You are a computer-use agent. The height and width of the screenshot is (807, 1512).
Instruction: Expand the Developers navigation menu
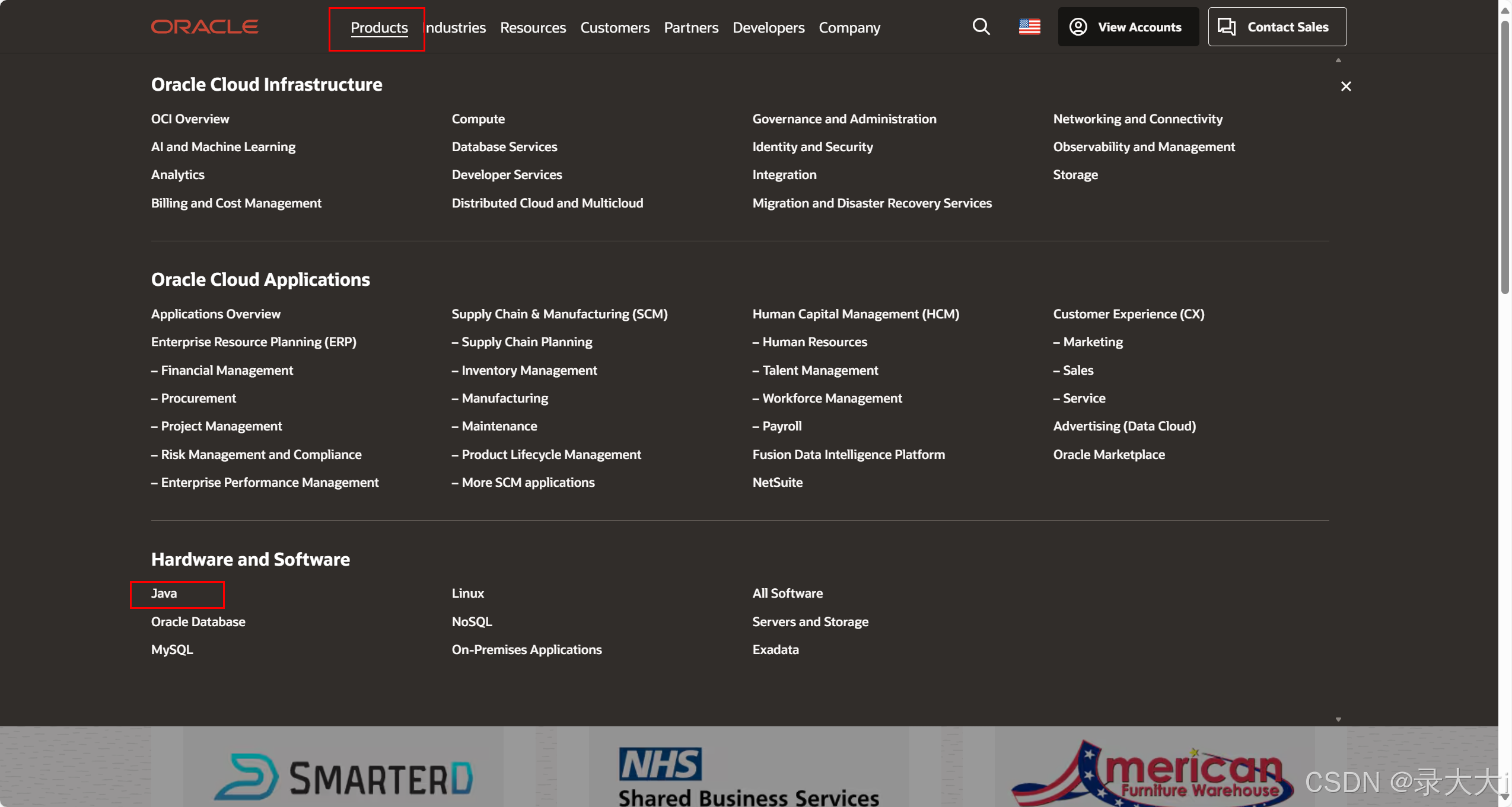(768, 27)
